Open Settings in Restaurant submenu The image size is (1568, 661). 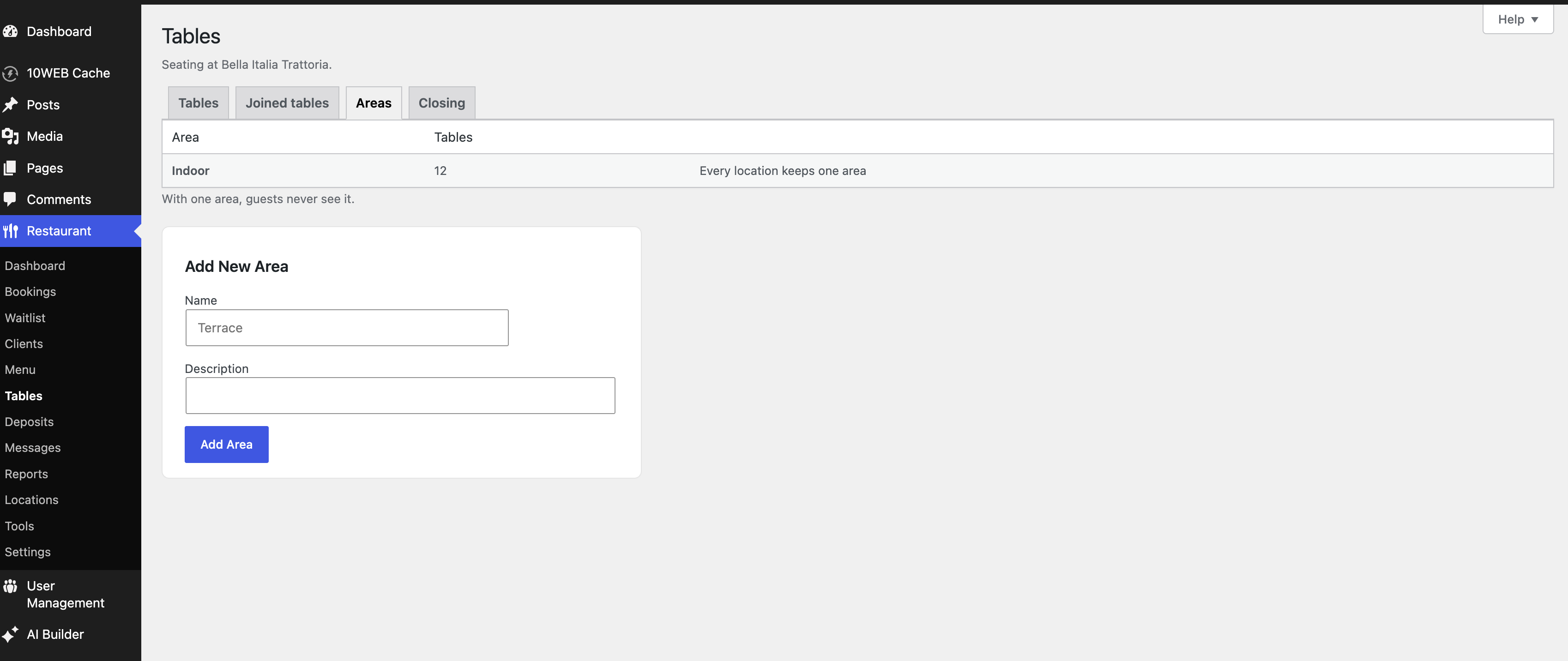point(28,552)
